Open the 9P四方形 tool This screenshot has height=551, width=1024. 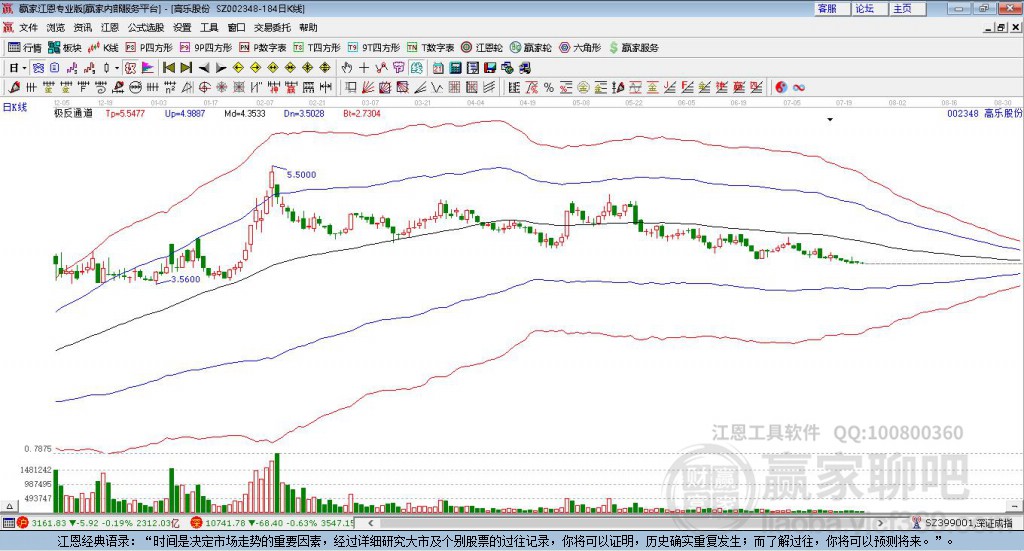(x=206, y=48)
